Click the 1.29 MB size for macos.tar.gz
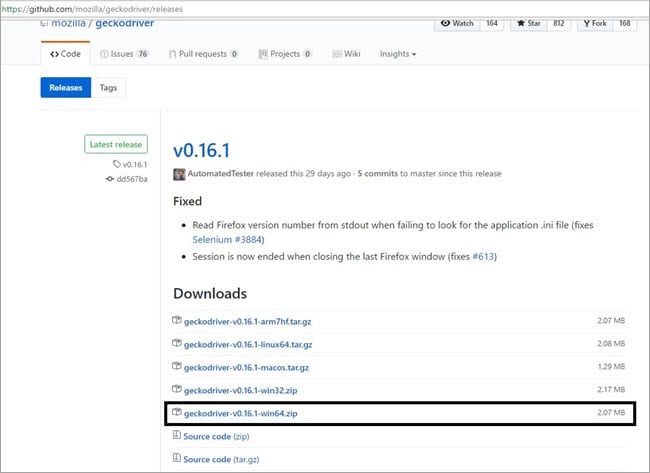 [x=611, y=366]
